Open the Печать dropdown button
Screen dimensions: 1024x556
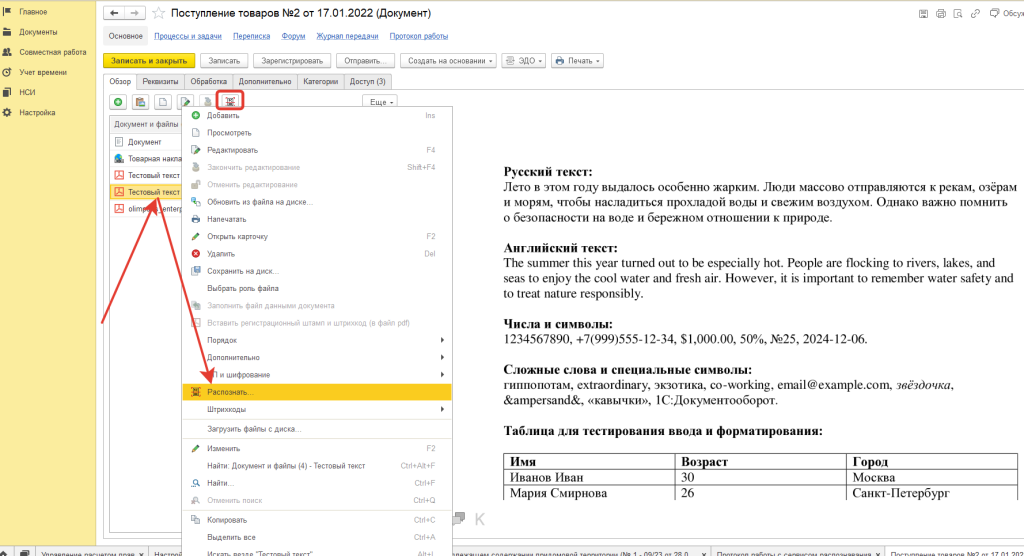[x=578, y=60]
